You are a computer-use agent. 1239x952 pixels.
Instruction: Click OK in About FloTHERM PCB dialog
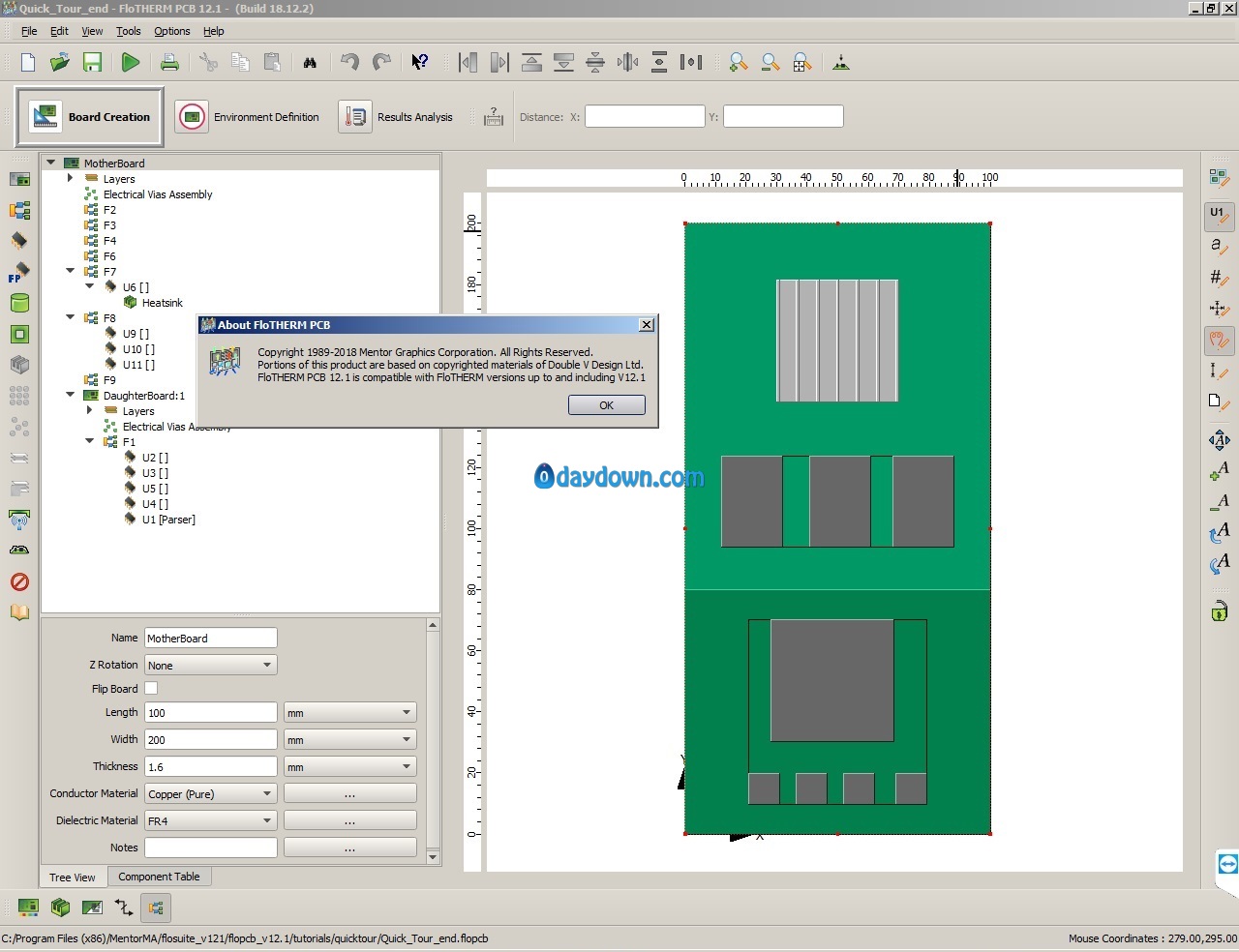607,405
